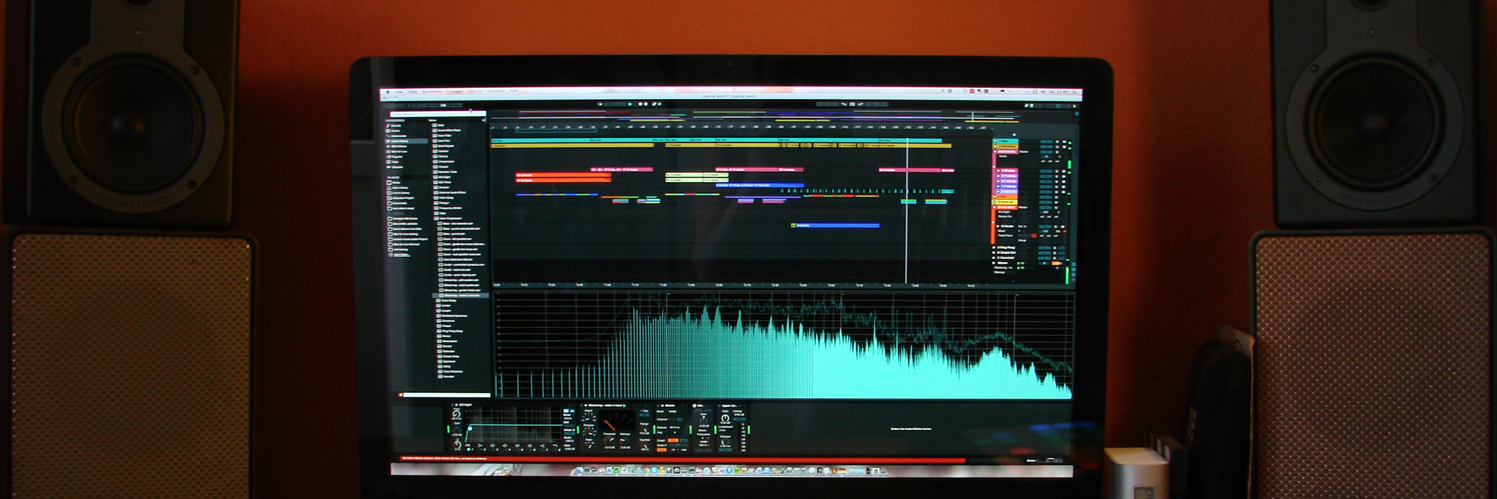Image resolution: width=1497 pixels, height=499 pixels.
Task: Expand the Reverb device folder
Action: pyautogui.click(x=442, y=346)
